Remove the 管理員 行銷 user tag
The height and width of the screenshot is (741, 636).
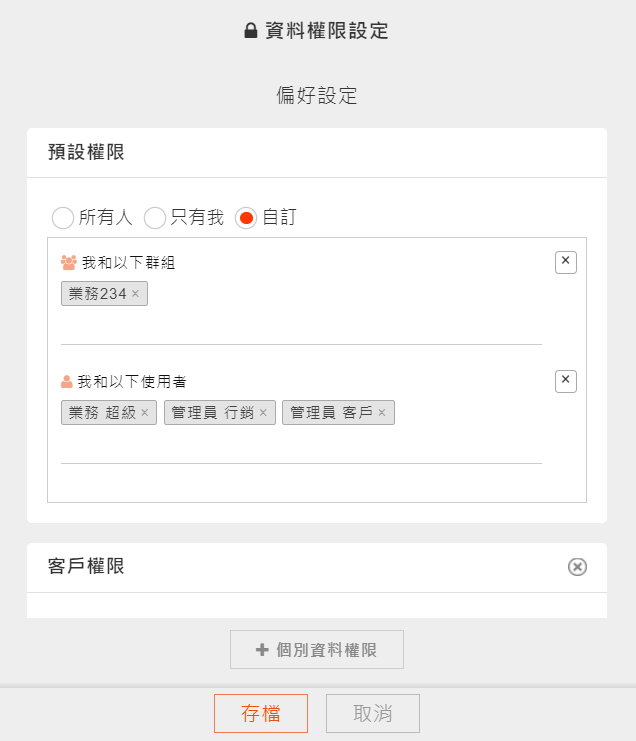263,413
